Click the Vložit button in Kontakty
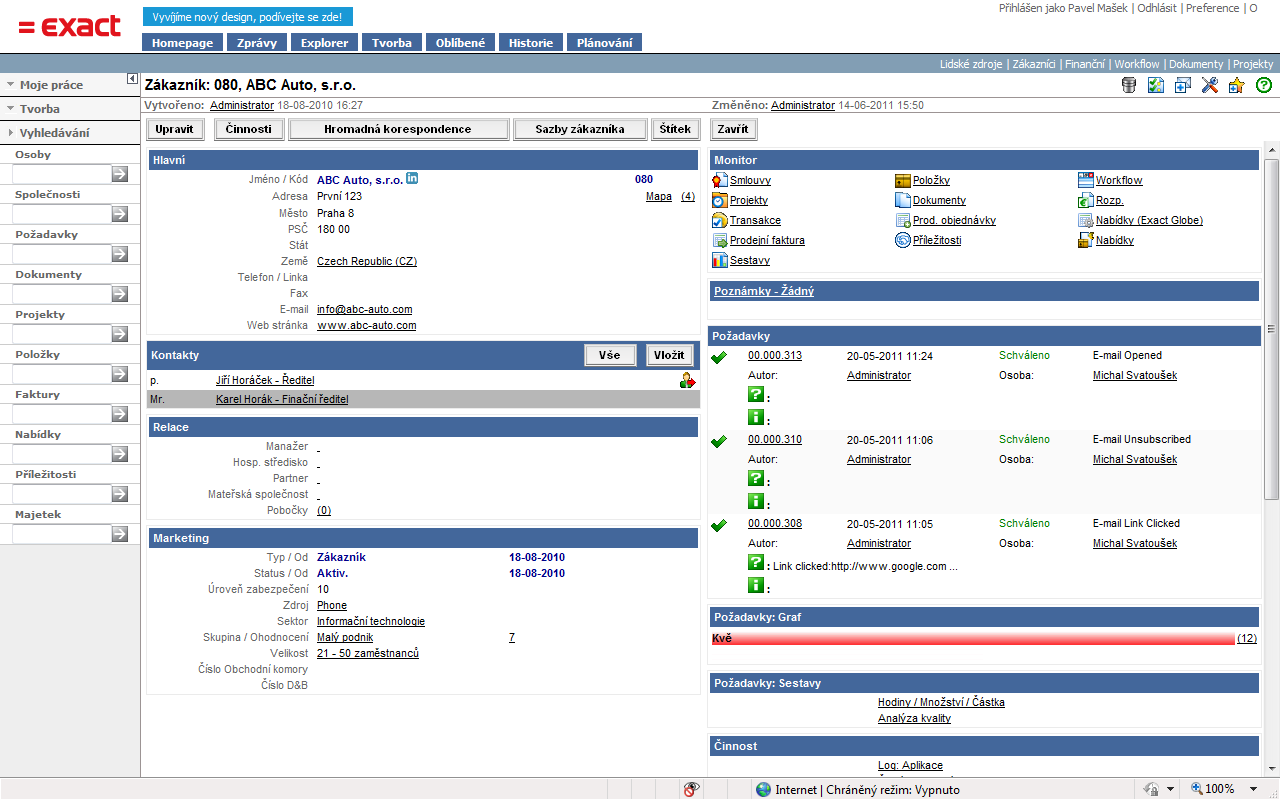The width and height of the screenshot is (1280, 800). [670, 355]
